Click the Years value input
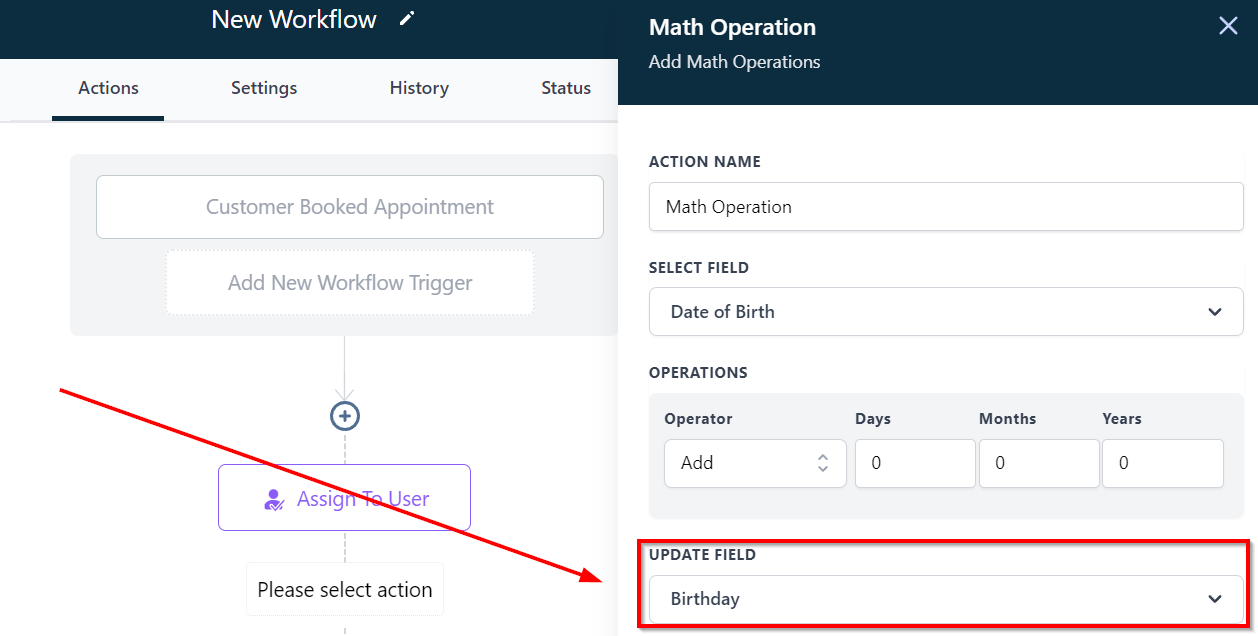Viewport: 1258px width, 636px height. click(x=1162, y=463)
